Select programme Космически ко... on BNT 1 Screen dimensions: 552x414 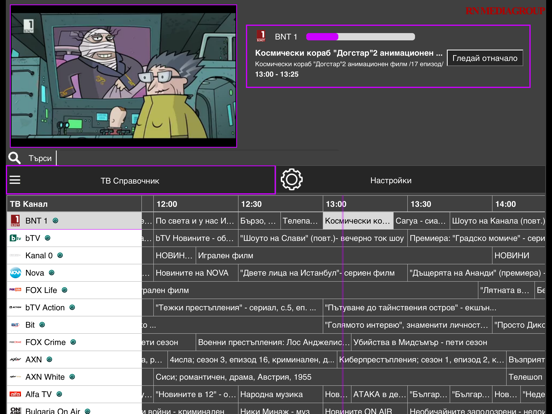[358, 221]
